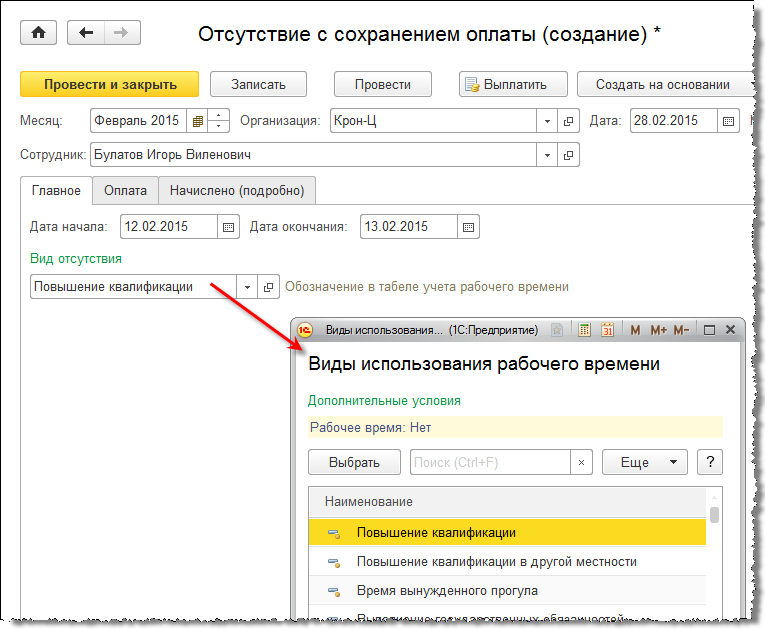Go back with the left arrow
This screenshot has height=630, width=765.
[87, 33]
